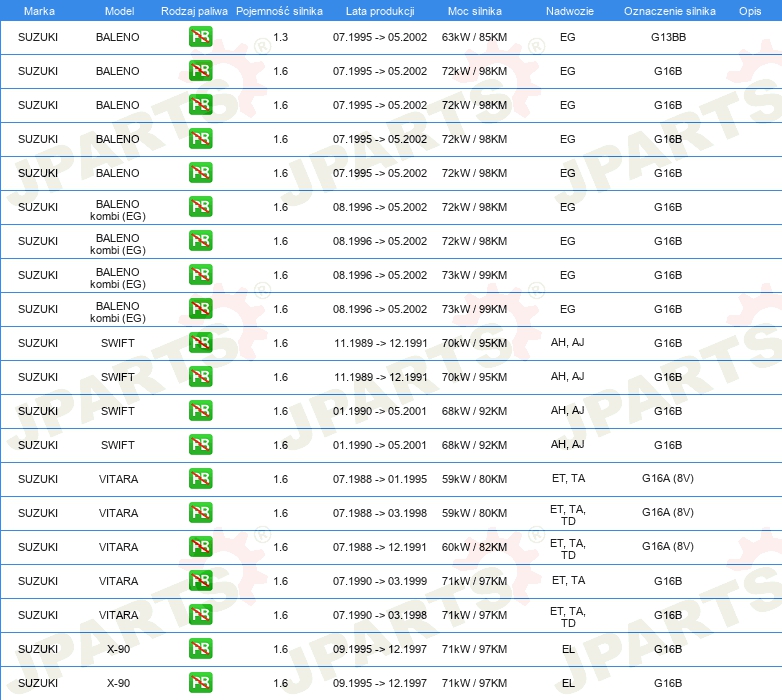The image size is (782, 700).
Task: Click fuel icon for VITARA 07.1990 -> 03.1999
Action: tap(200, 580)
